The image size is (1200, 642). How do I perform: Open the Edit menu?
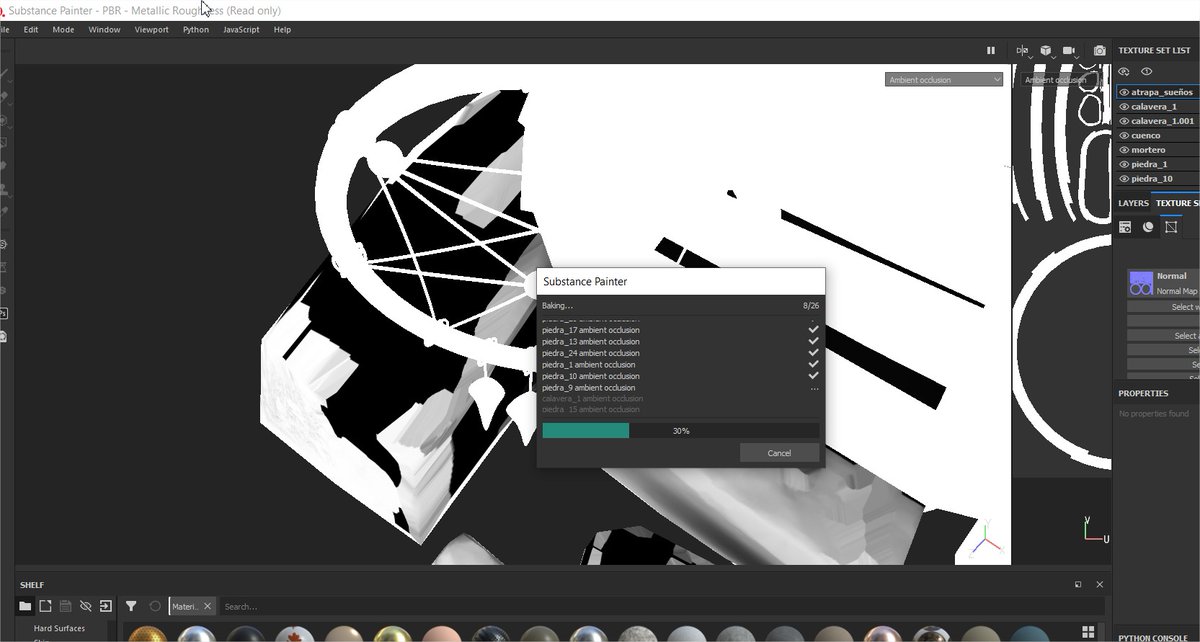coord(31,29)
